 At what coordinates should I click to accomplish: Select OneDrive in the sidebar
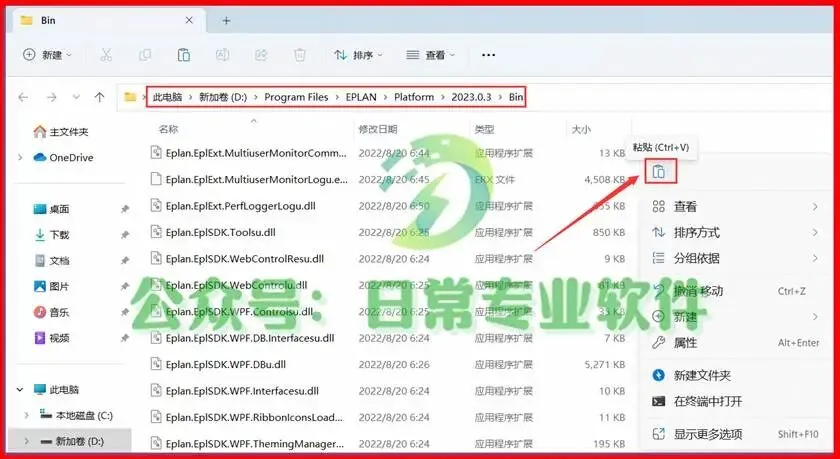point(63,157)
